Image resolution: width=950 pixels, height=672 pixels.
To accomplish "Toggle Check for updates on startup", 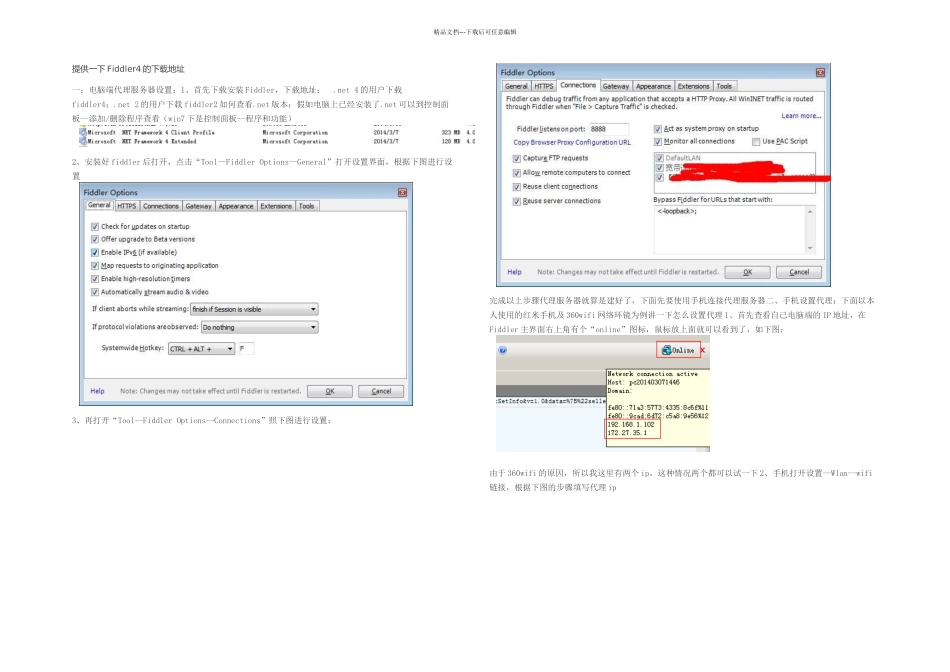I will (x=95, y=227).
